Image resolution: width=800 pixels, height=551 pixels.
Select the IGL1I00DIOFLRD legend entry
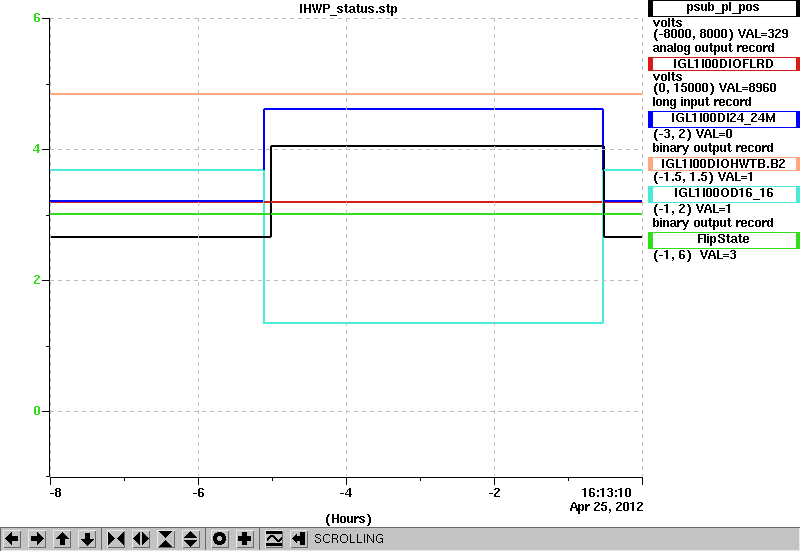click(x=723, y=64)
